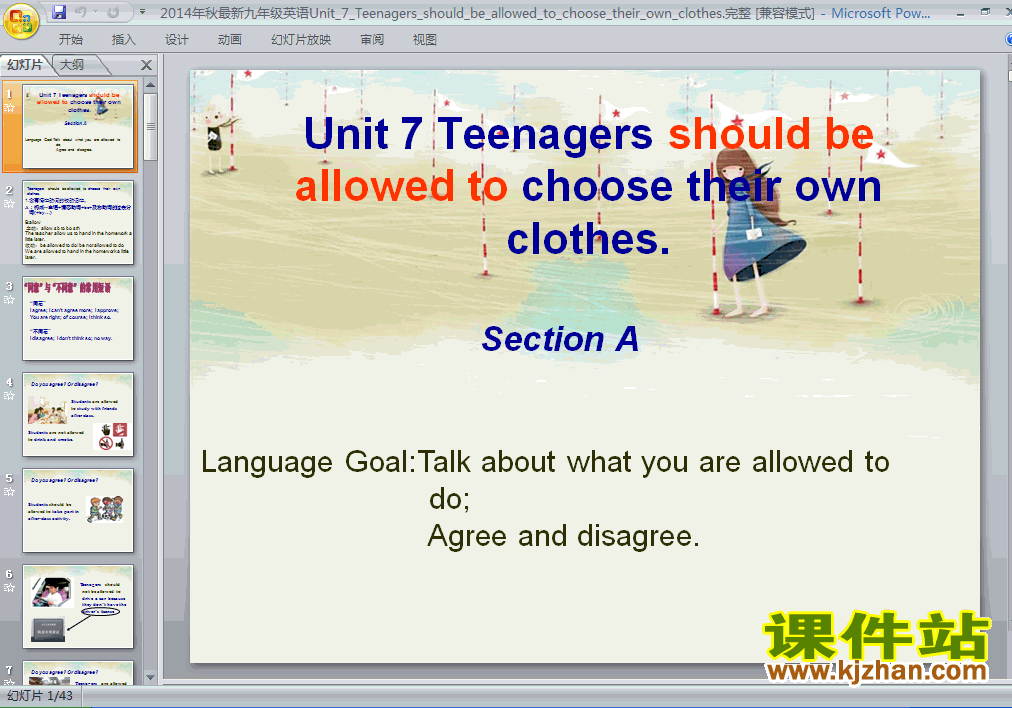Click the animation star icon beside slide 5
The image size is (1012, 708).
9,492
